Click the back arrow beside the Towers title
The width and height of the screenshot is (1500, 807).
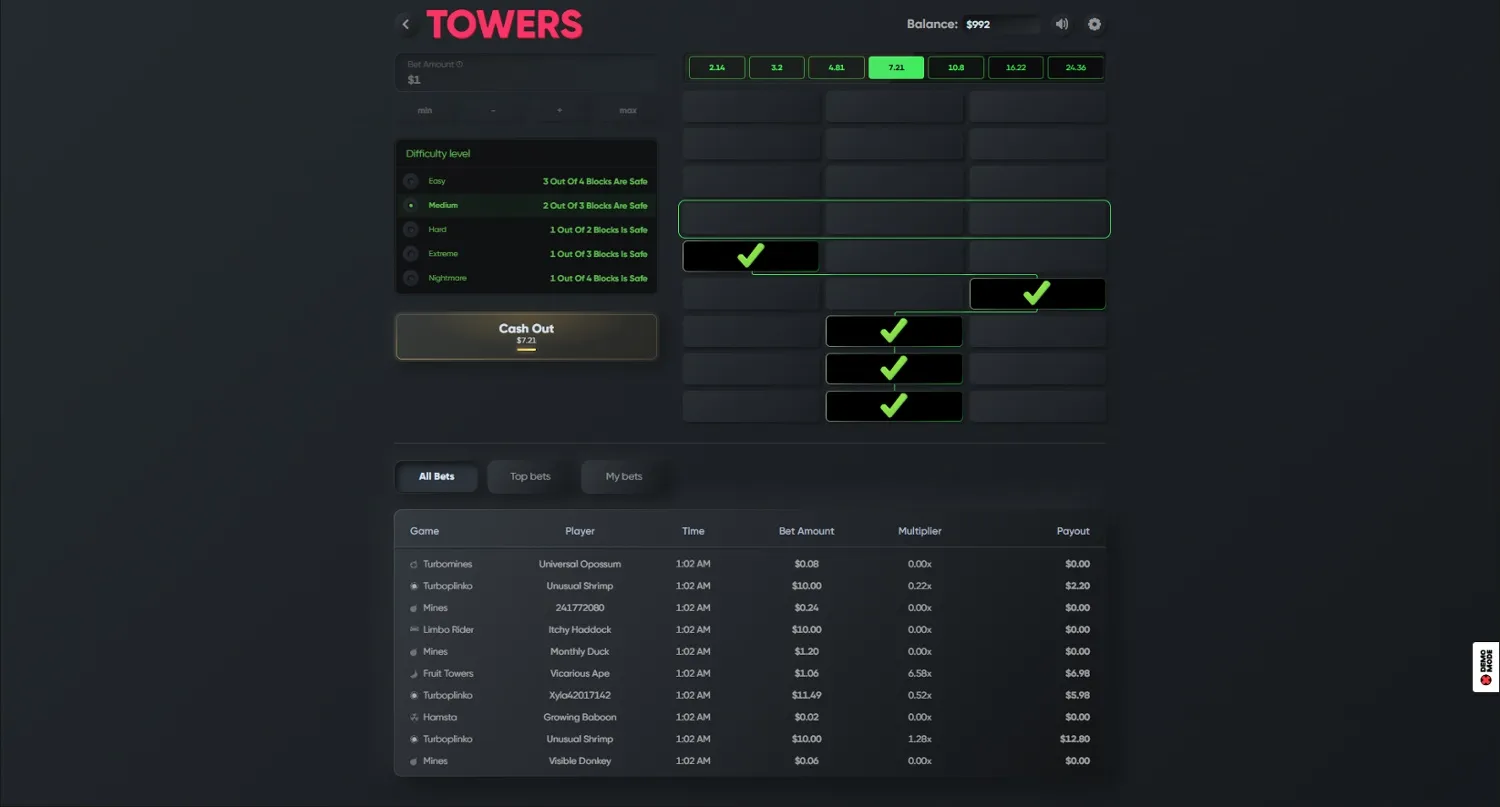click(x=405, y=24)
